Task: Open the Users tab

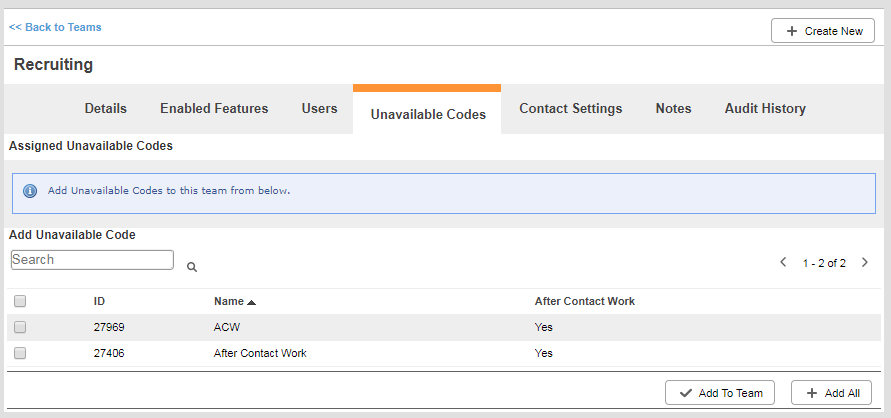Action: (x=319, y=109)
